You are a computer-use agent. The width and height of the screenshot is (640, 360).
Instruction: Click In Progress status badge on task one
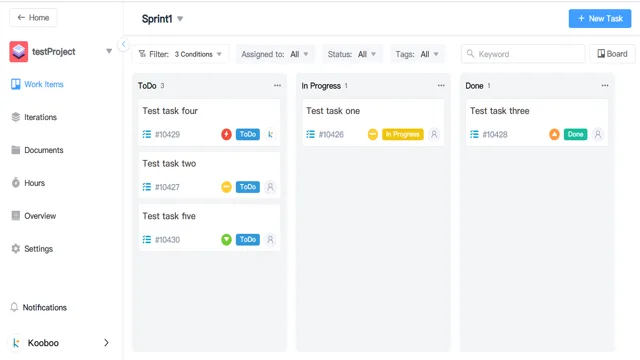coord(403,134)
